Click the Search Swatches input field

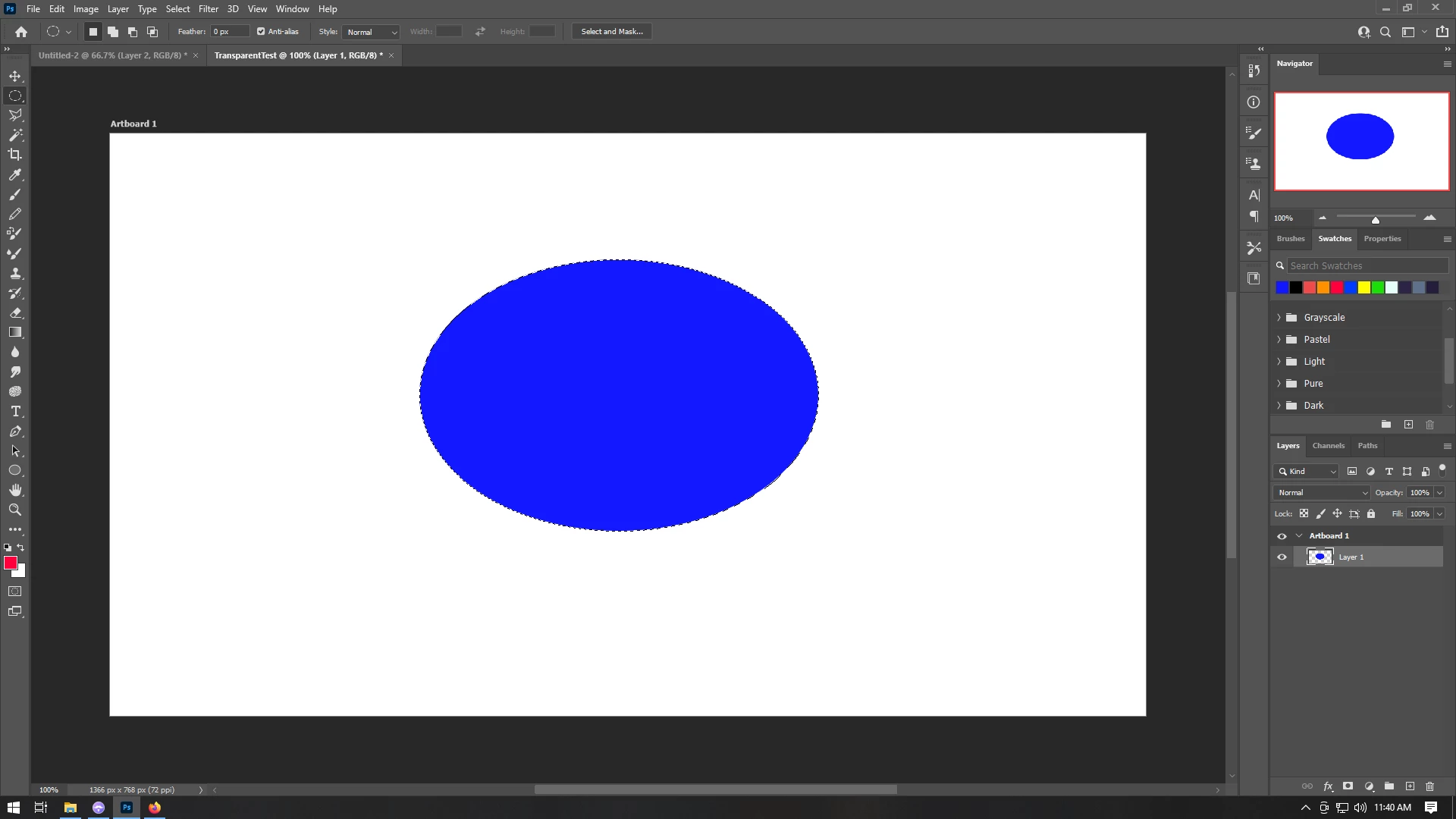1367,266
